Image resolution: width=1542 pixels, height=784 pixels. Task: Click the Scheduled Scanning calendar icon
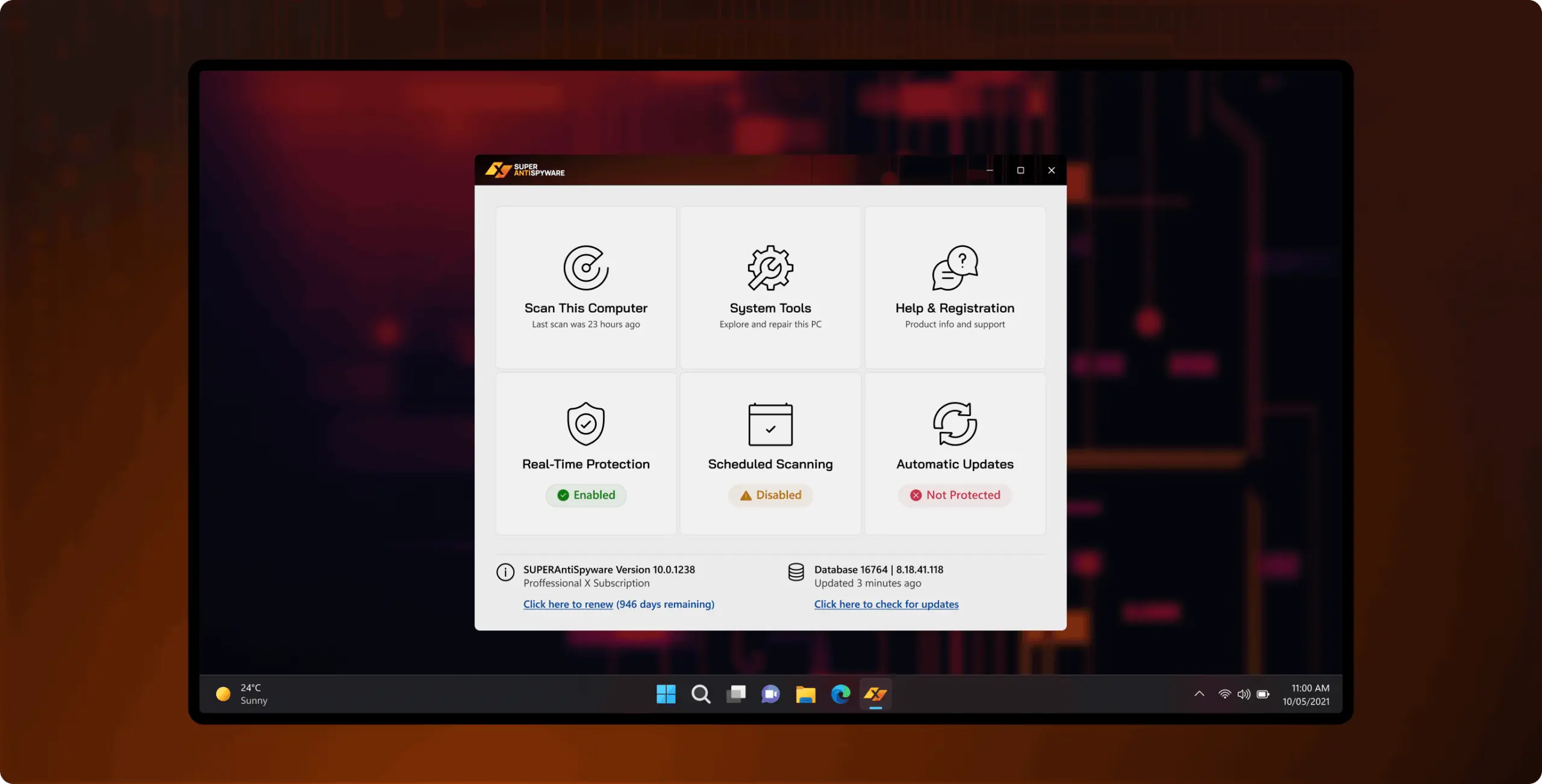point(770,424)
